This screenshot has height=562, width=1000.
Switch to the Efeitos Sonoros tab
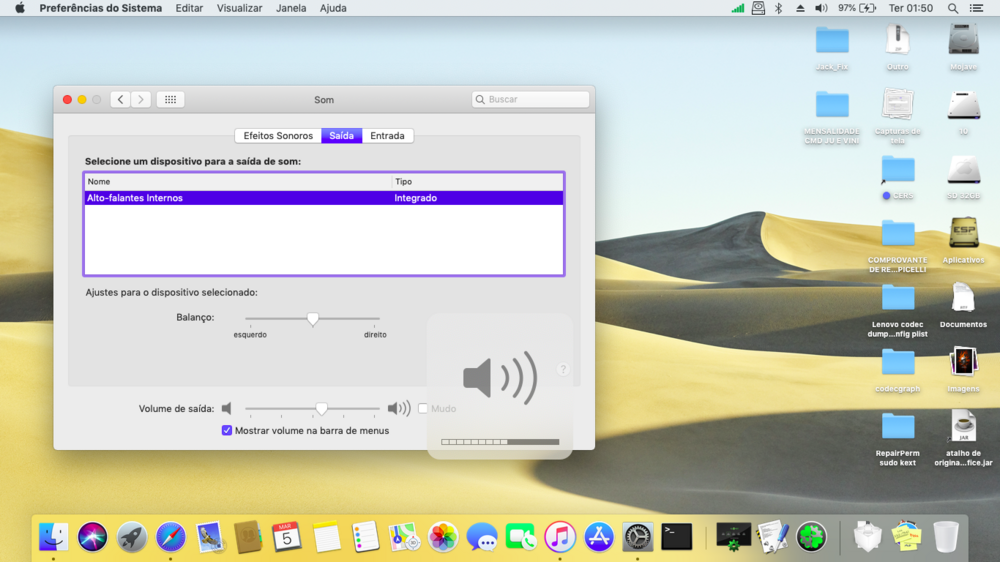point(278,136)
